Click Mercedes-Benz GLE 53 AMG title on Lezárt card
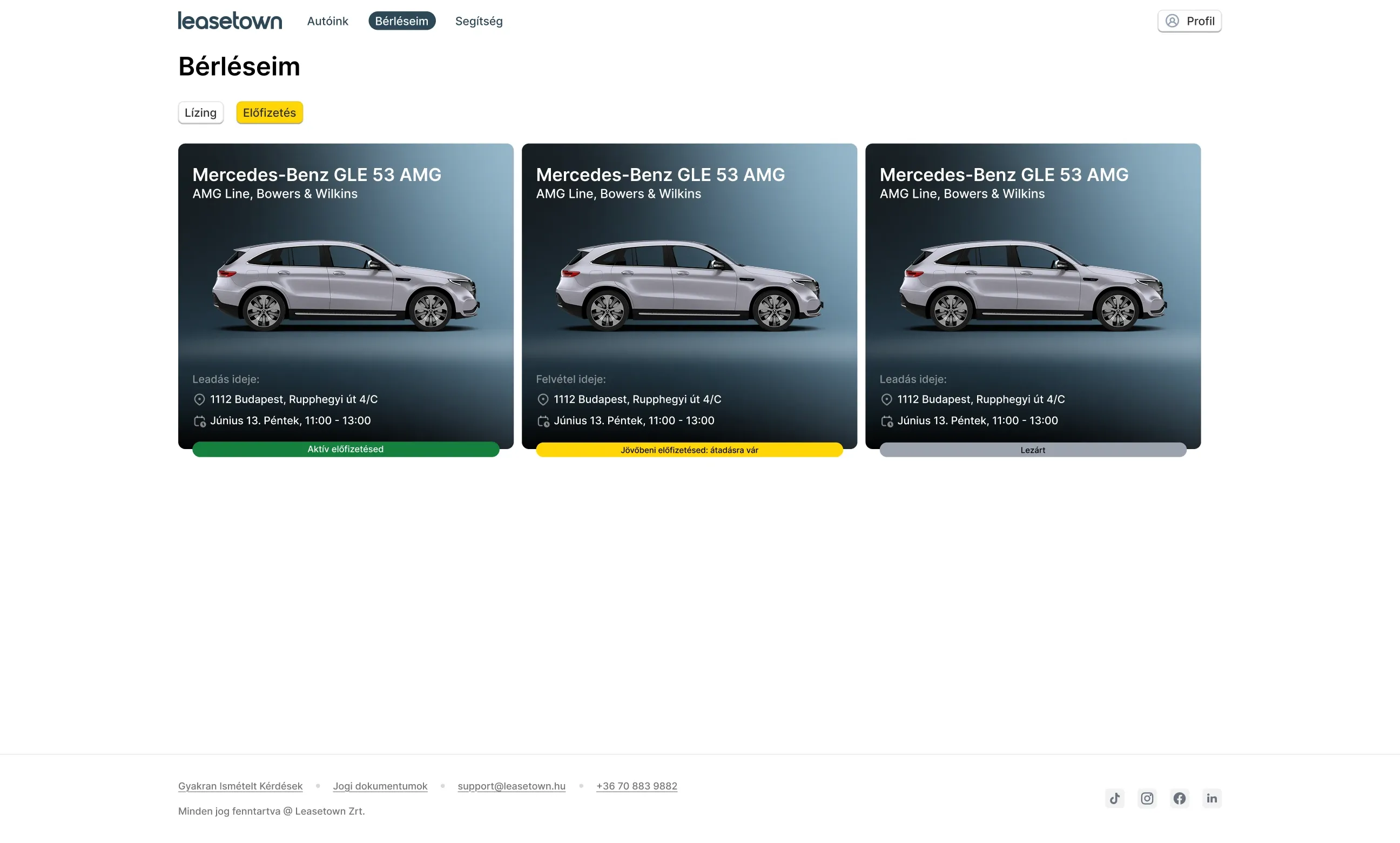 pyautogui.click(x=1004, y=175)
